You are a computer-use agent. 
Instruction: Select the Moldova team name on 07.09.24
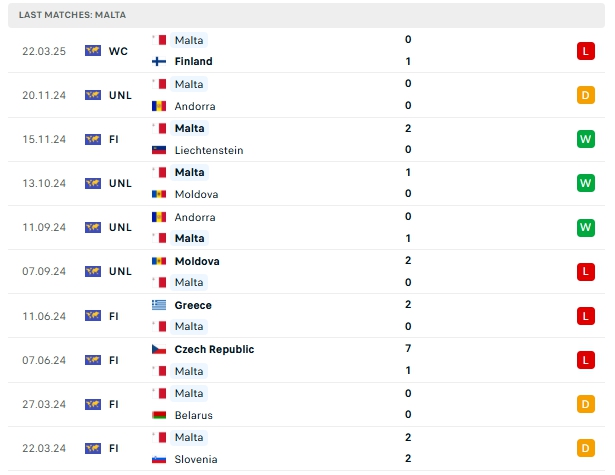(197, 261)
